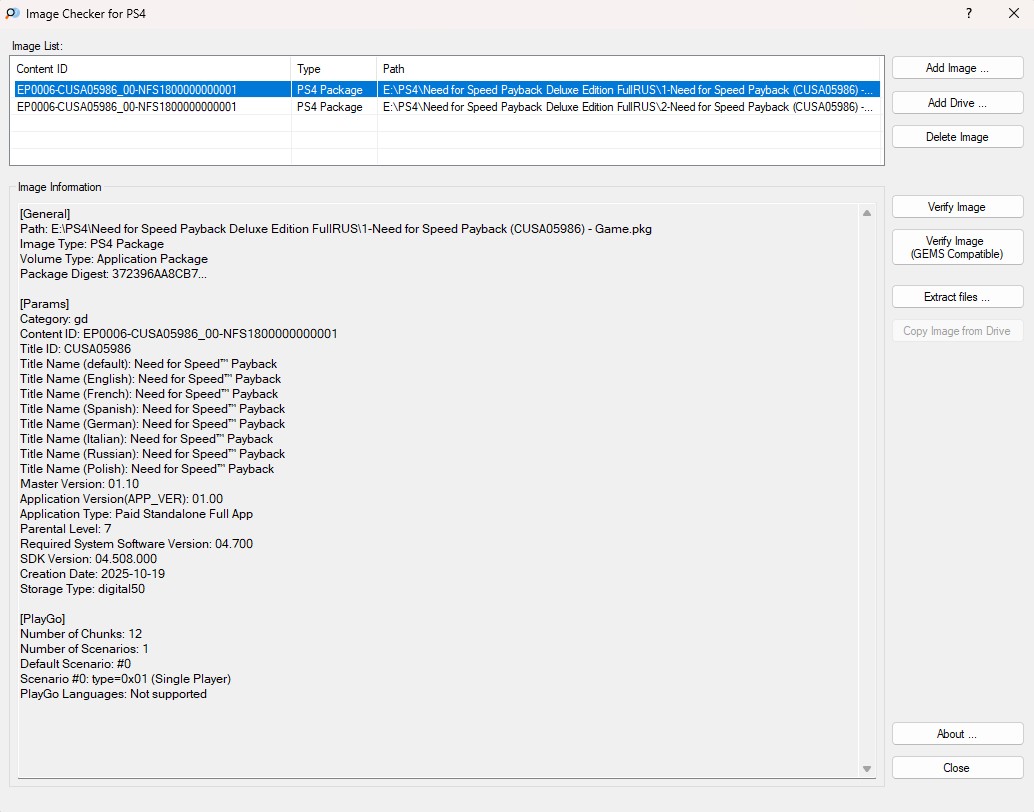Select the first package row with 1-Need for Speed path
This screenshot has height=812, width=1034.
tap(627, 90)
